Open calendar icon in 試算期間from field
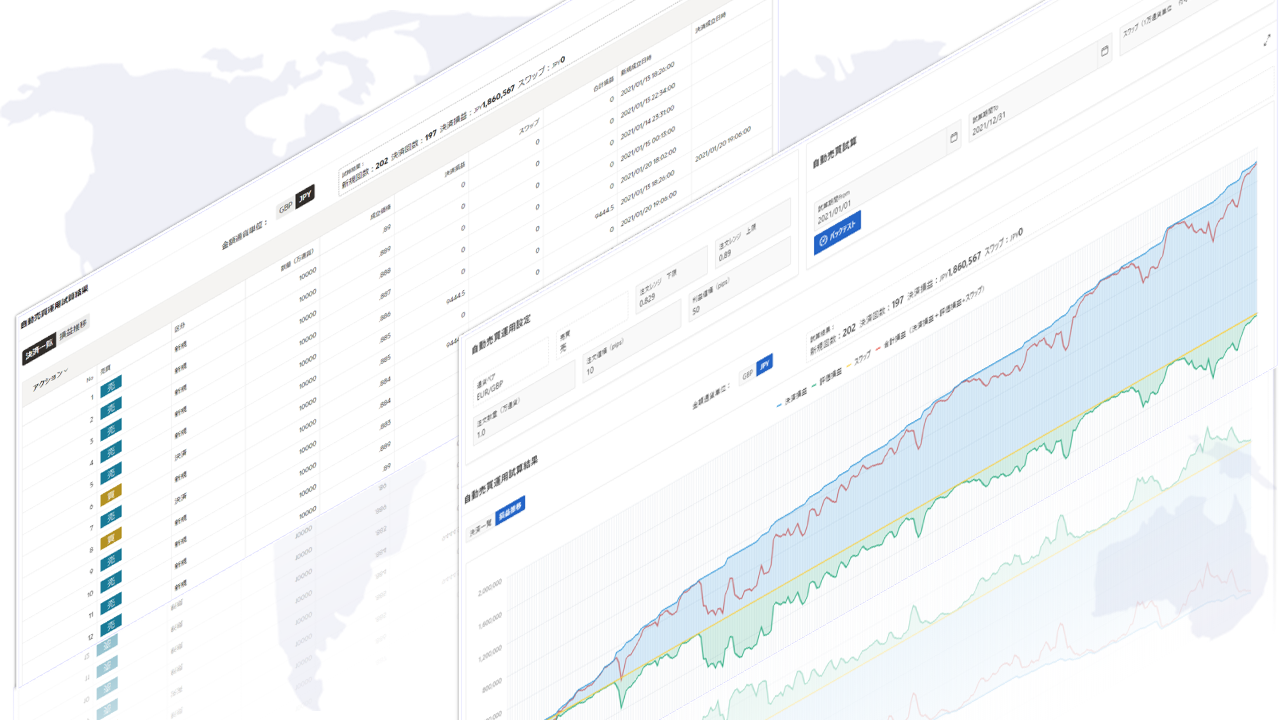This screenshot has height=720, width=1280. tap(954, 136)
